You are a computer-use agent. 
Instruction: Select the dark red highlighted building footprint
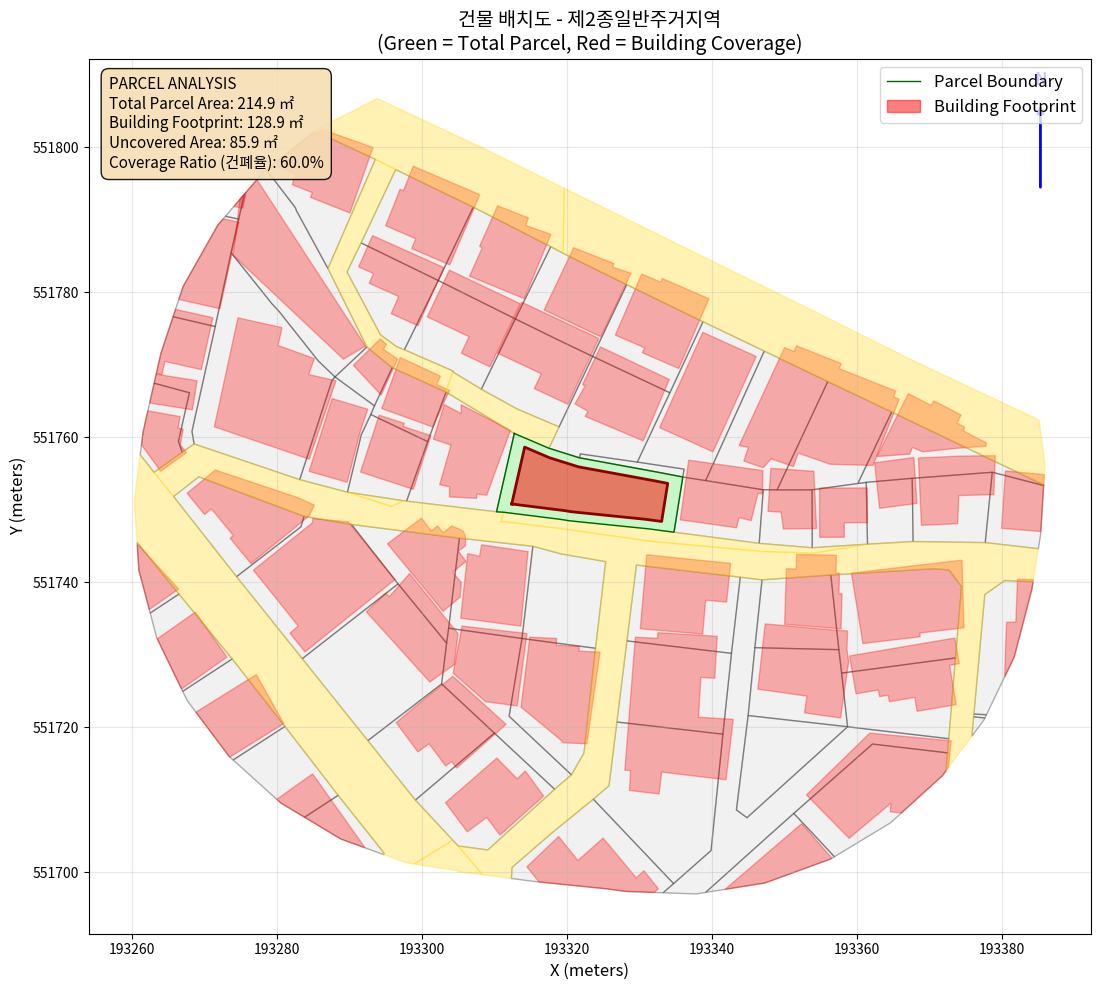590,488
